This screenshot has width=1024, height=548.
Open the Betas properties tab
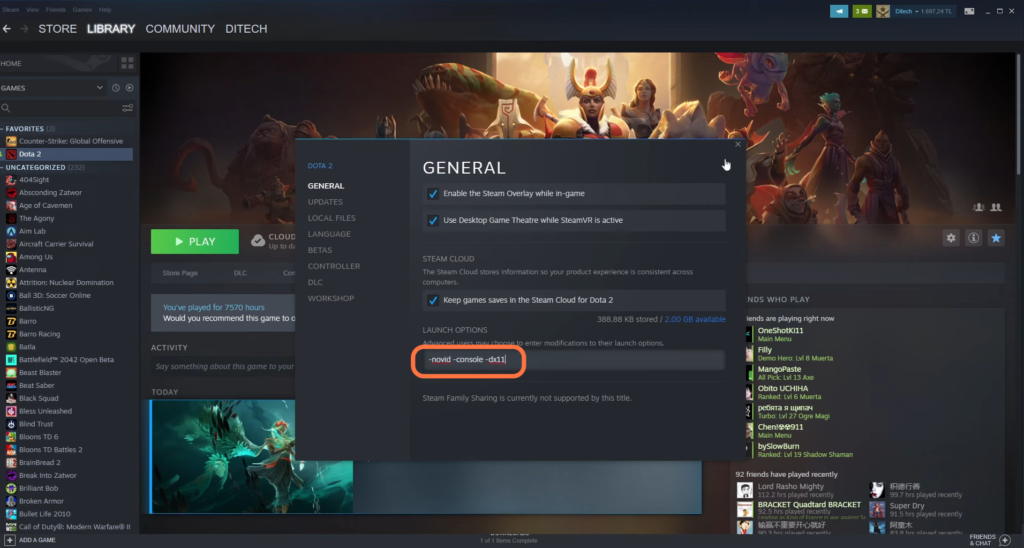[320, 250]
